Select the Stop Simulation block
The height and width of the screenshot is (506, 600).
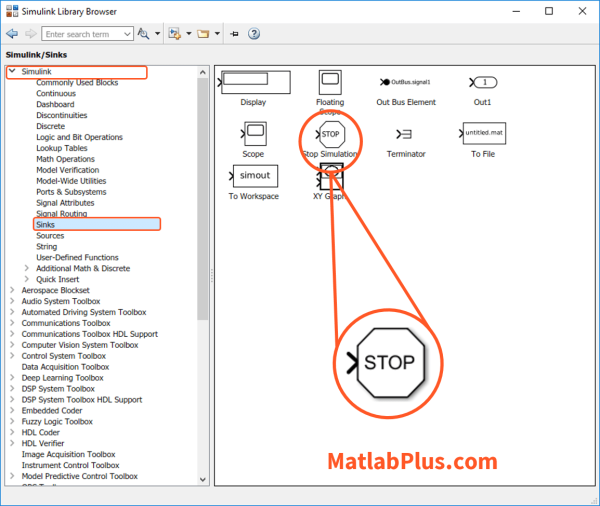(x=330, y=134)
